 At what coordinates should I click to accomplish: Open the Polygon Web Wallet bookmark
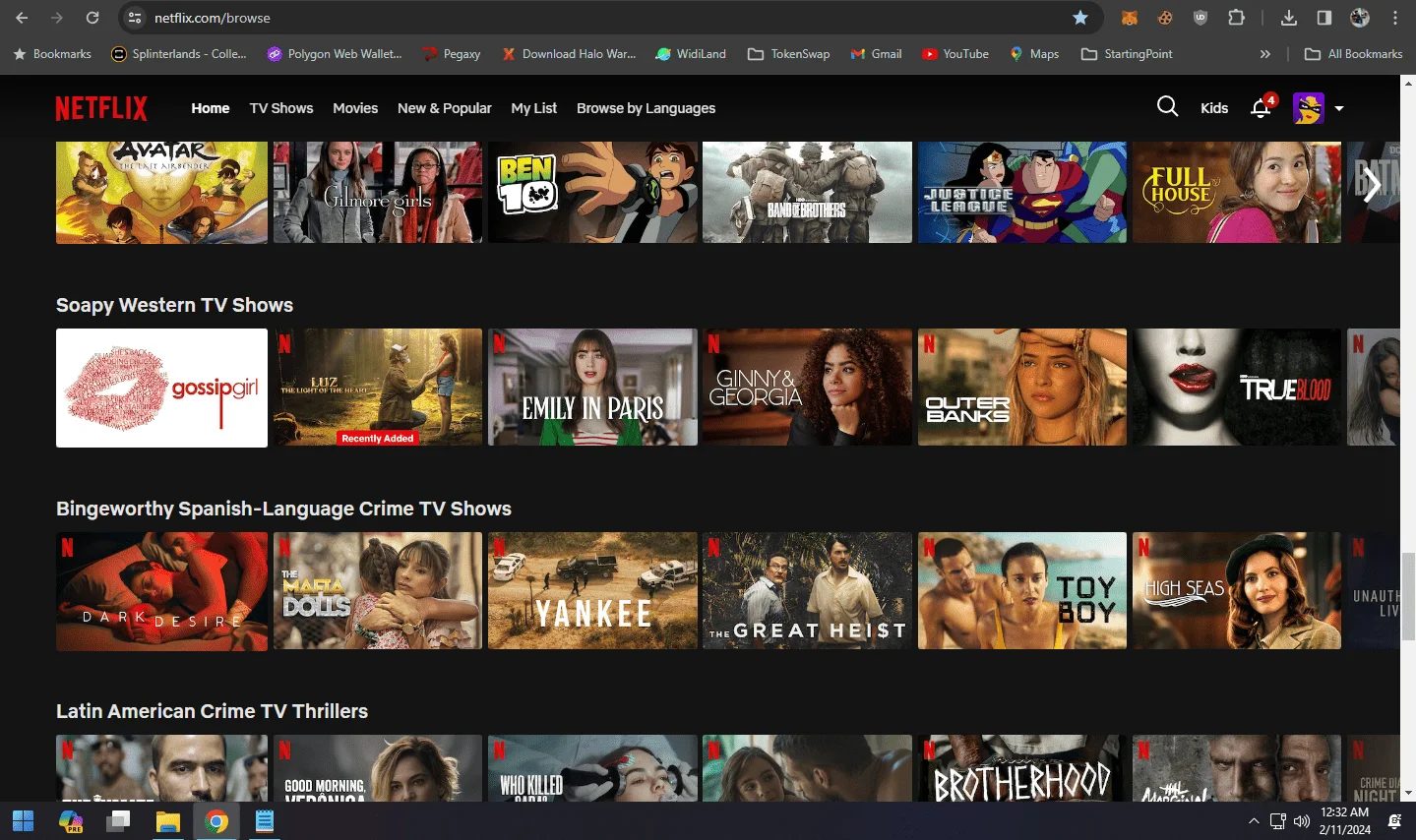point(335,54)
